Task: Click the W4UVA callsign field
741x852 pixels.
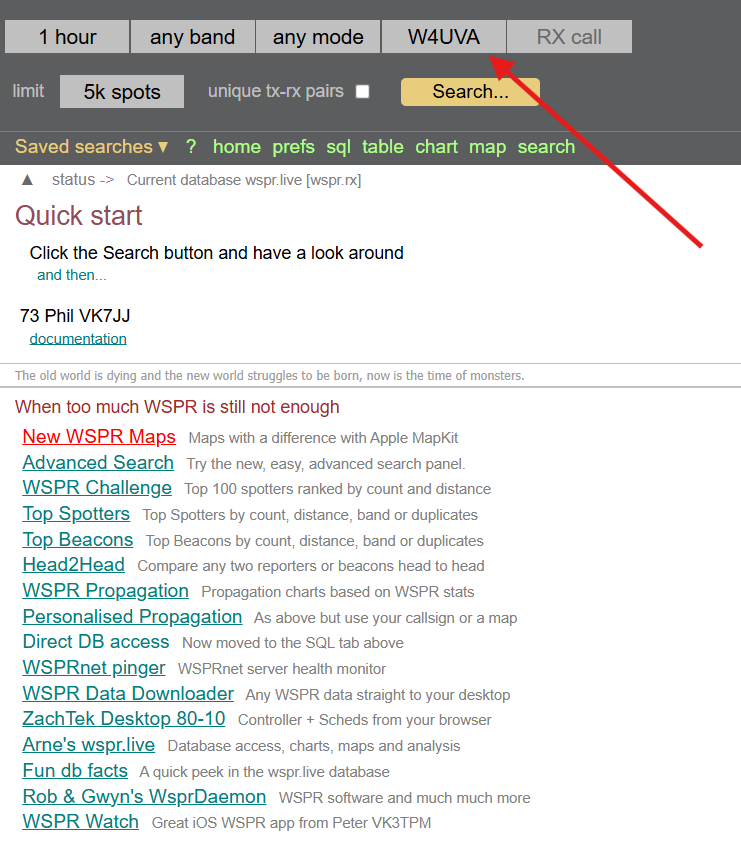Action: point(443,37)
